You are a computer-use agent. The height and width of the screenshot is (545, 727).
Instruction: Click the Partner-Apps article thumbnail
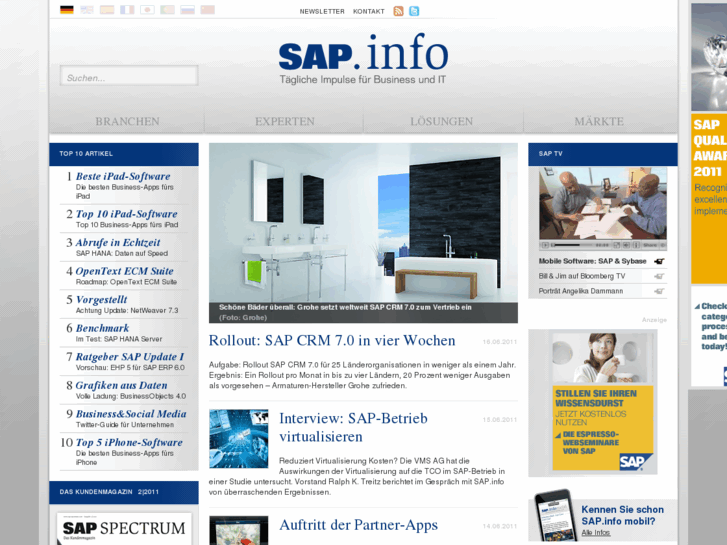coord(238,530)
